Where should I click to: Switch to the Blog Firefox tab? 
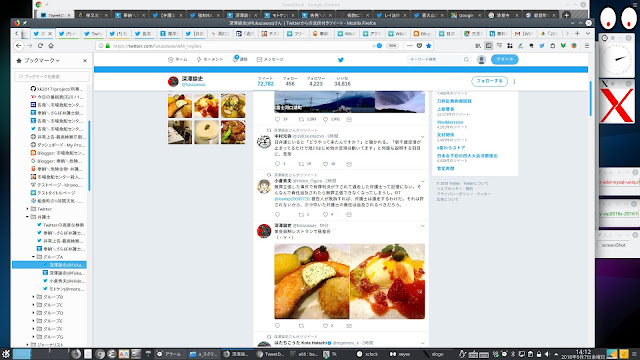click(422, 34)
